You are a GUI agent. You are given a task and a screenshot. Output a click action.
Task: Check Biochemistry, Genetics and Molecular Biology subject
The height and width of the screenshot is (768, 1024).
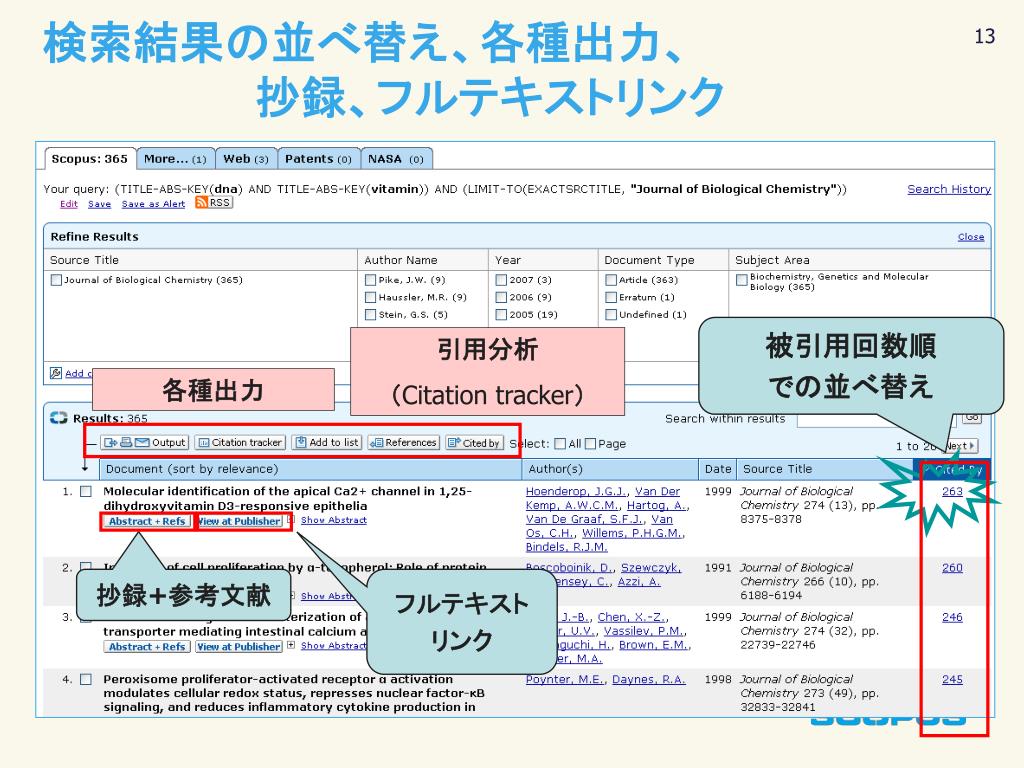(x=741, y=280)
